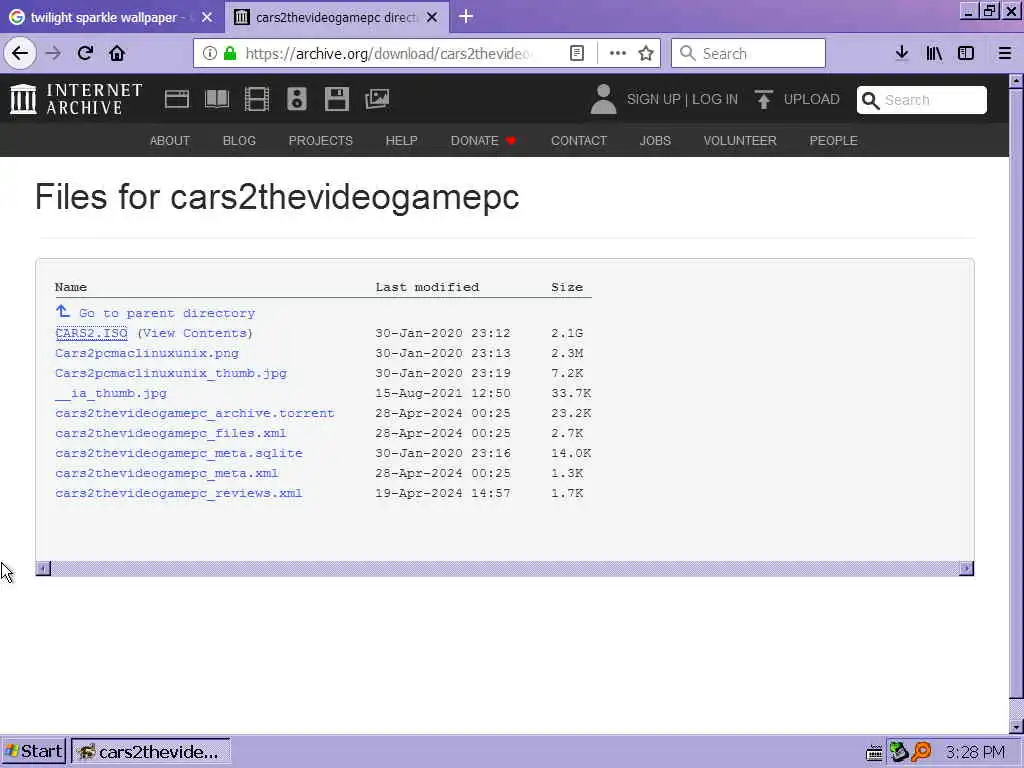1024x768 pixels.
Task: Close the cars2thevideogamepc directory tab
Action: coord(432,17)
